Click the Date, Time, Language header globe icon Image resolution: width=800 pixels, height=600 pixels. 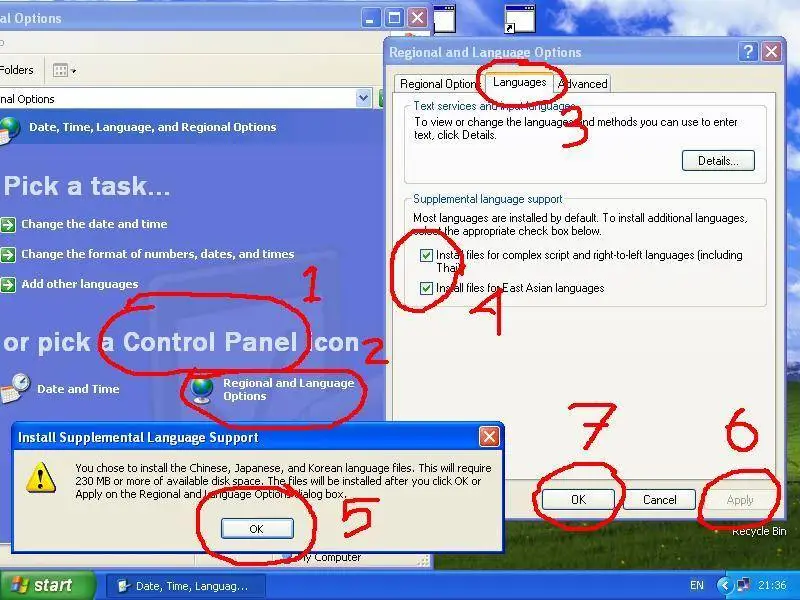10,130
